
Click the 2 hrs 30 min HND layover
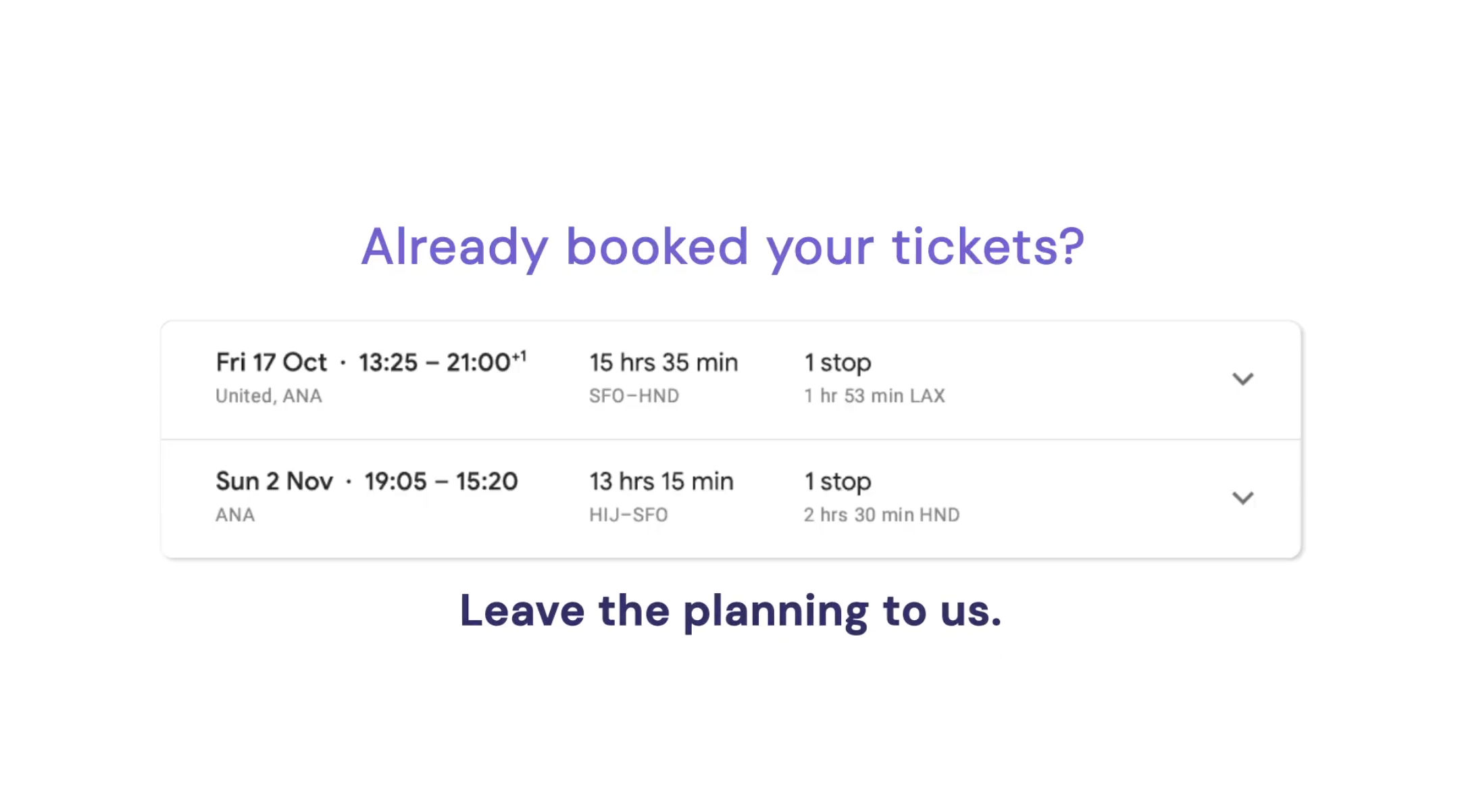(x=881, y=515)
